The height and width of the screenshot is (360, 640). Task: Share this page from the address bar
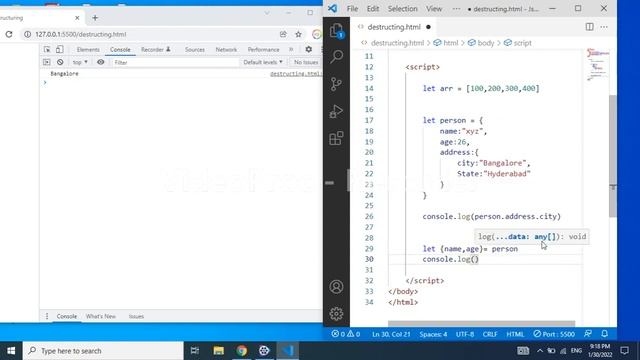tap(283, 34)
